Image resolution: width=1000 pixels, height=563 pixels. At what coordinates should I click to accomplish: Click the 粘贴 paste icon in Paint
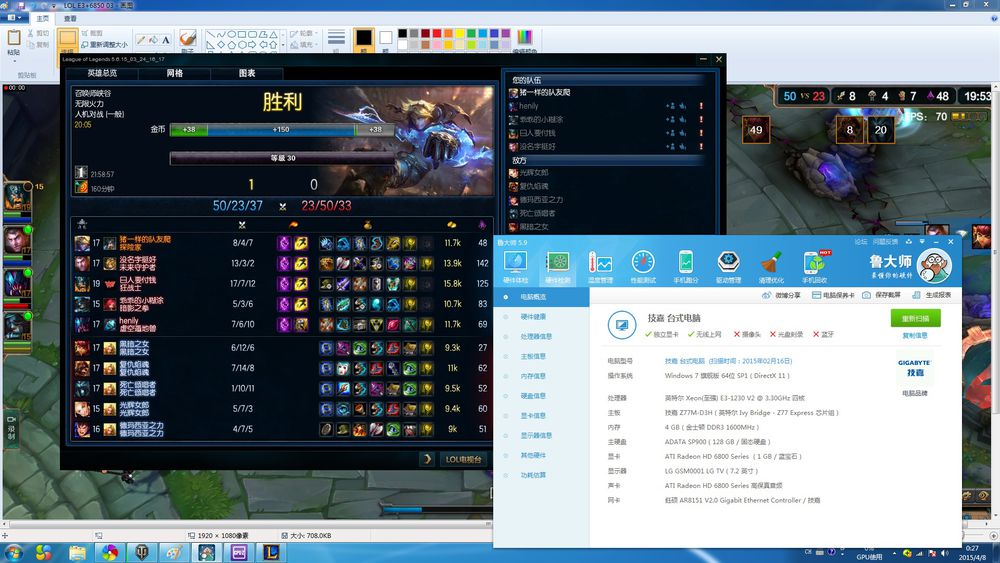(13, 38)
